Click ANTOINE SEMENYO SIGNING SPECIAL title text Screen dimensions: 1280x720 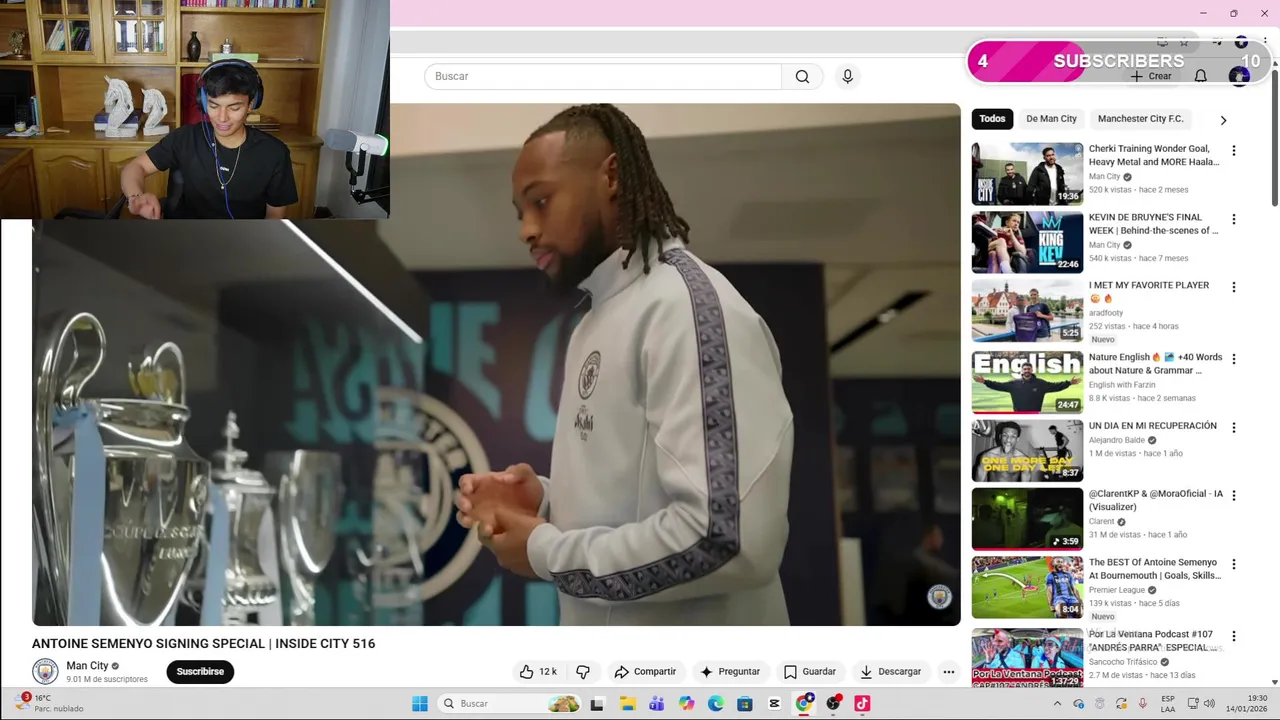pyautogui.click(x=203, y=643)
